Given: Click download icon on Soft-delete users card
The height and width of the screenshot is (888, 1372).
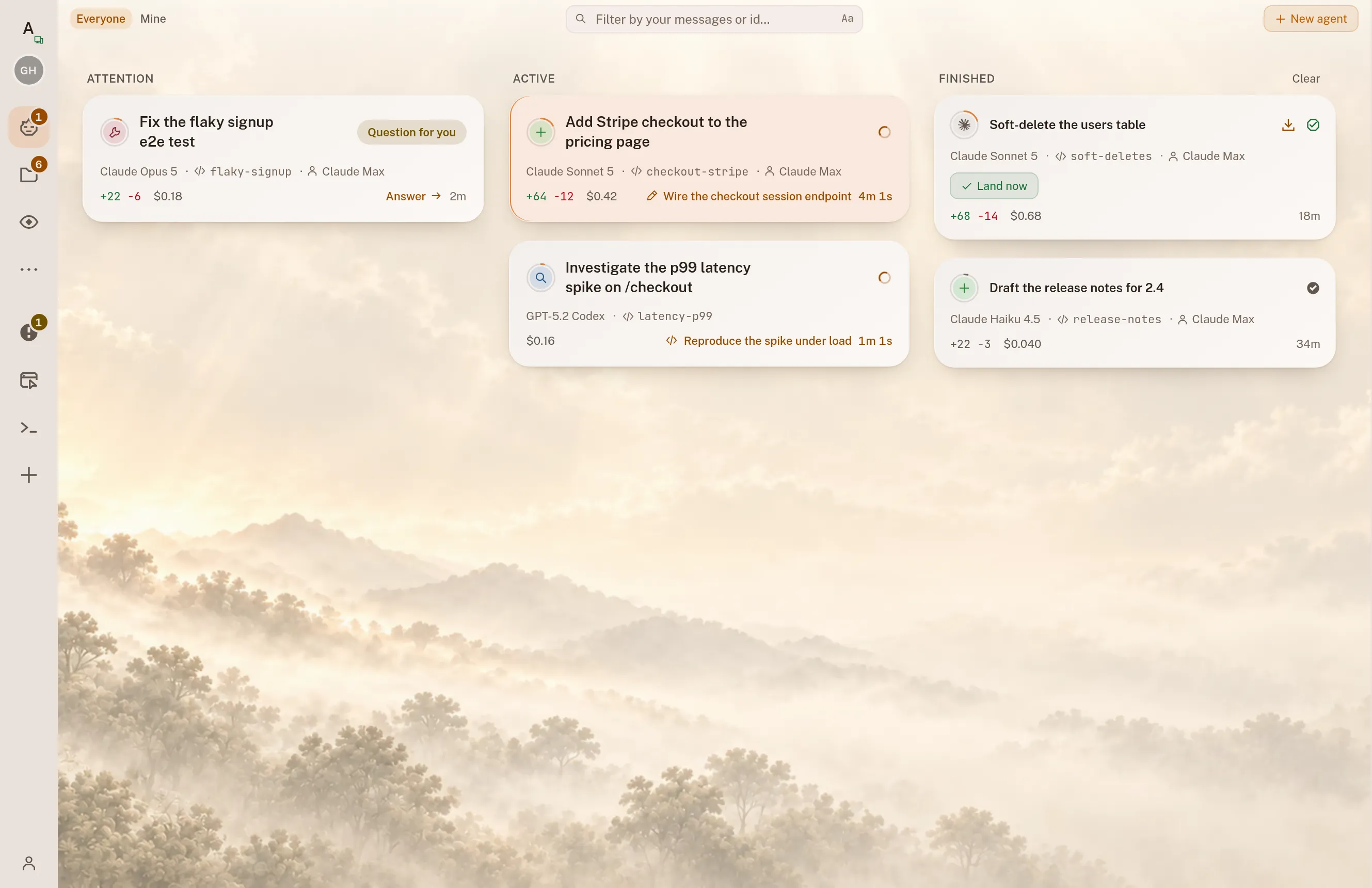Looking at the screenshot, I should (1288, 125).
